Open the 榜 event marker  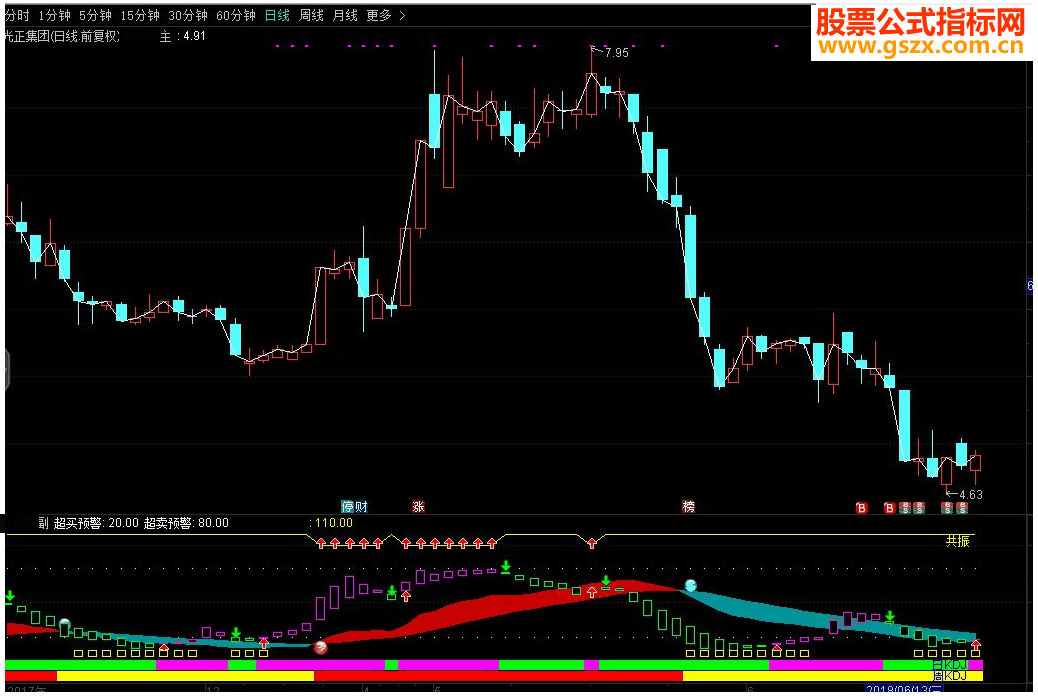click(x=688, y=507)
